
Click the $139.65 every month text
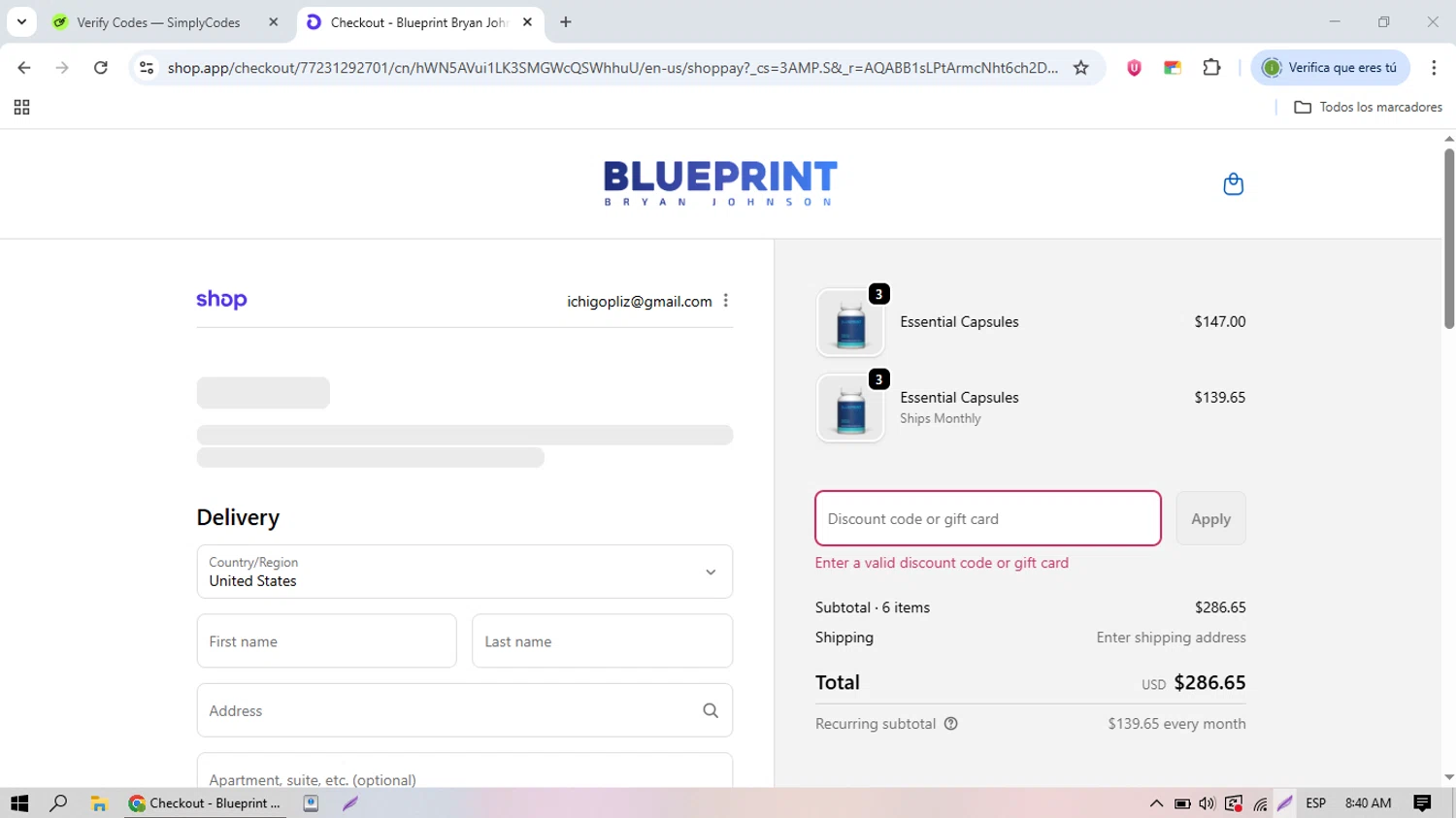click(x=1176, y=724)
